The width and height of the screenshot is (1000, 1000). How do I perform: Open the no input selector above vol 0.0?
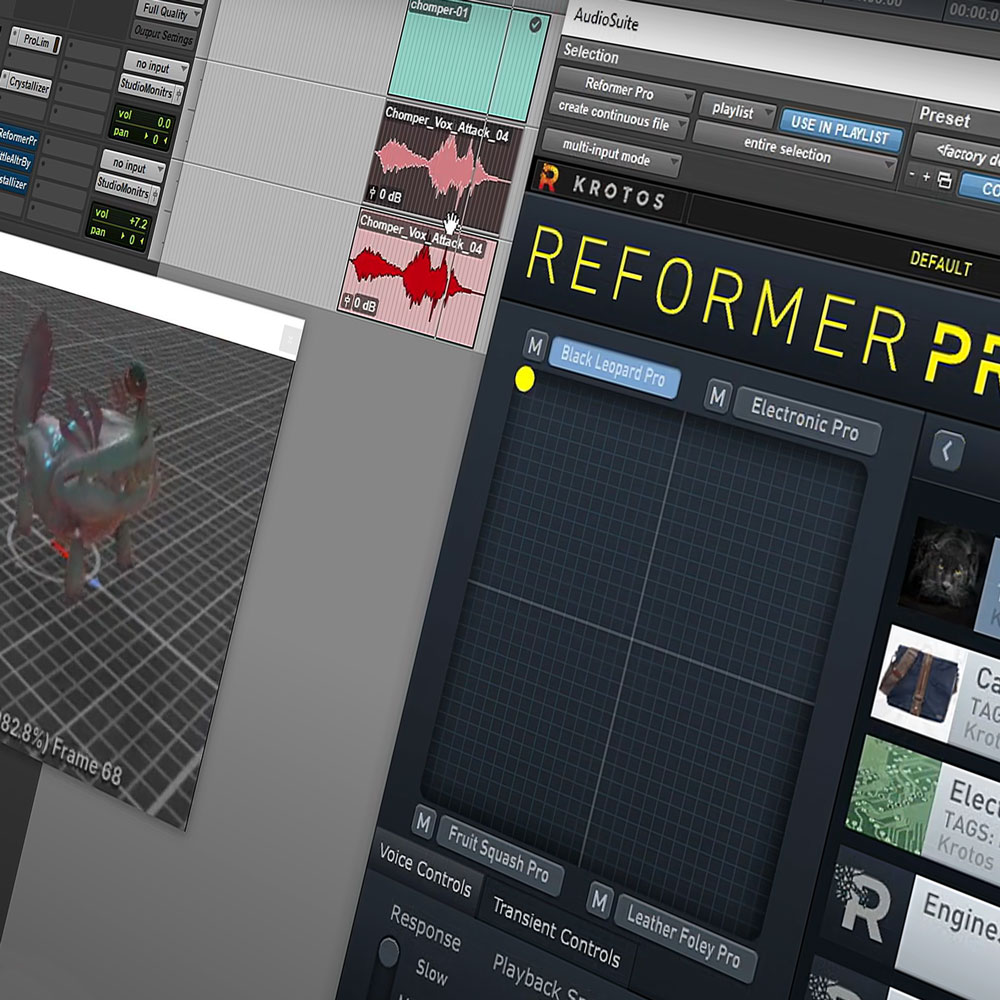pyautogui.click(x=156, y=66)
